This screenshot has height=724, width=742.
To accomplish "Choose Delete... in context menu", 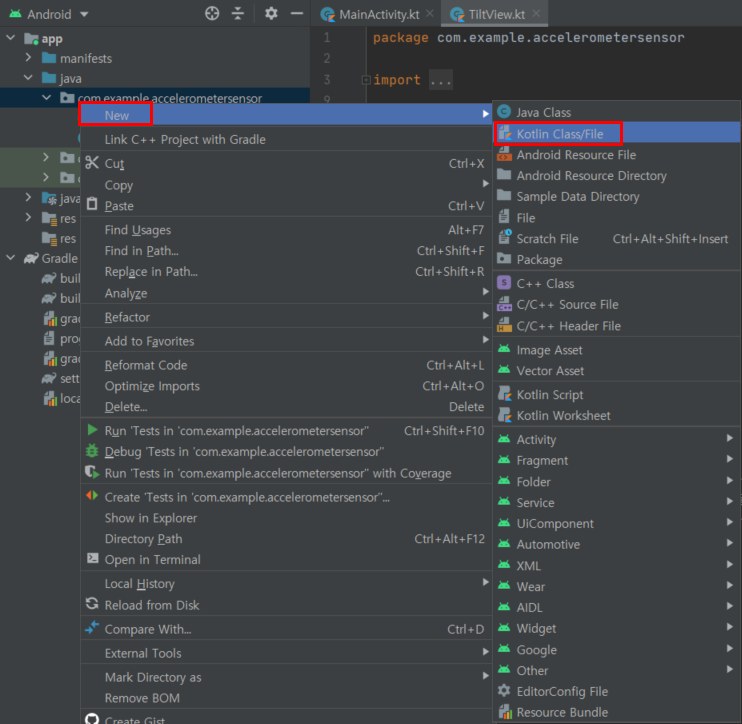I will (x=286, y=407).
